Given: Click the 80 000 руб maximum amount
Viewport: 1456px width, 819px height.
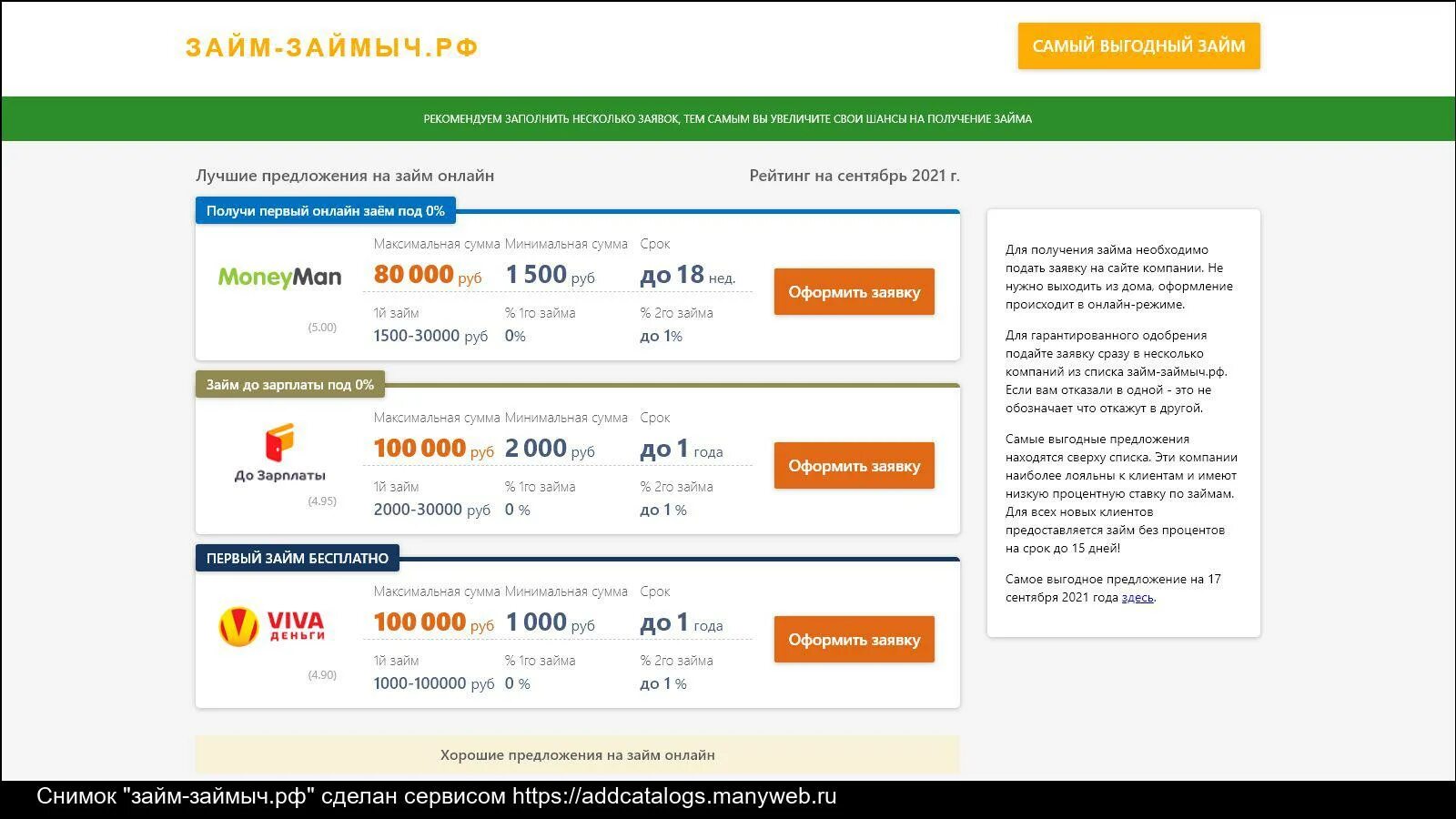Looking at the screenshot, I should pyautogui.click(x=428, y=274).
